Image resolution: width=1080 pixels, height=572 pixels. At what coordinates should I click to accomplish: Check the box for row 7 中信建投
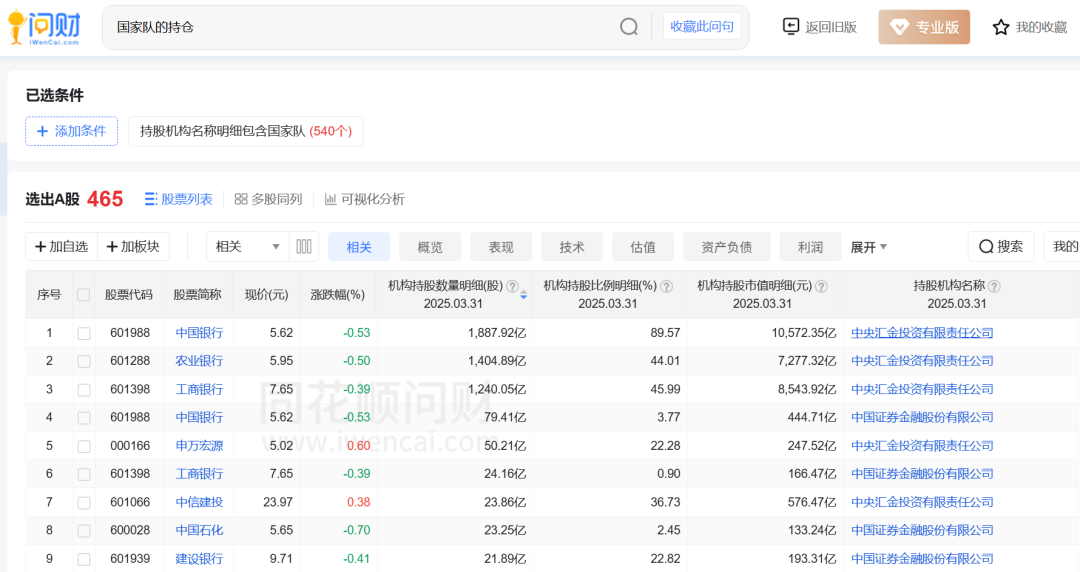pos(83,503)
